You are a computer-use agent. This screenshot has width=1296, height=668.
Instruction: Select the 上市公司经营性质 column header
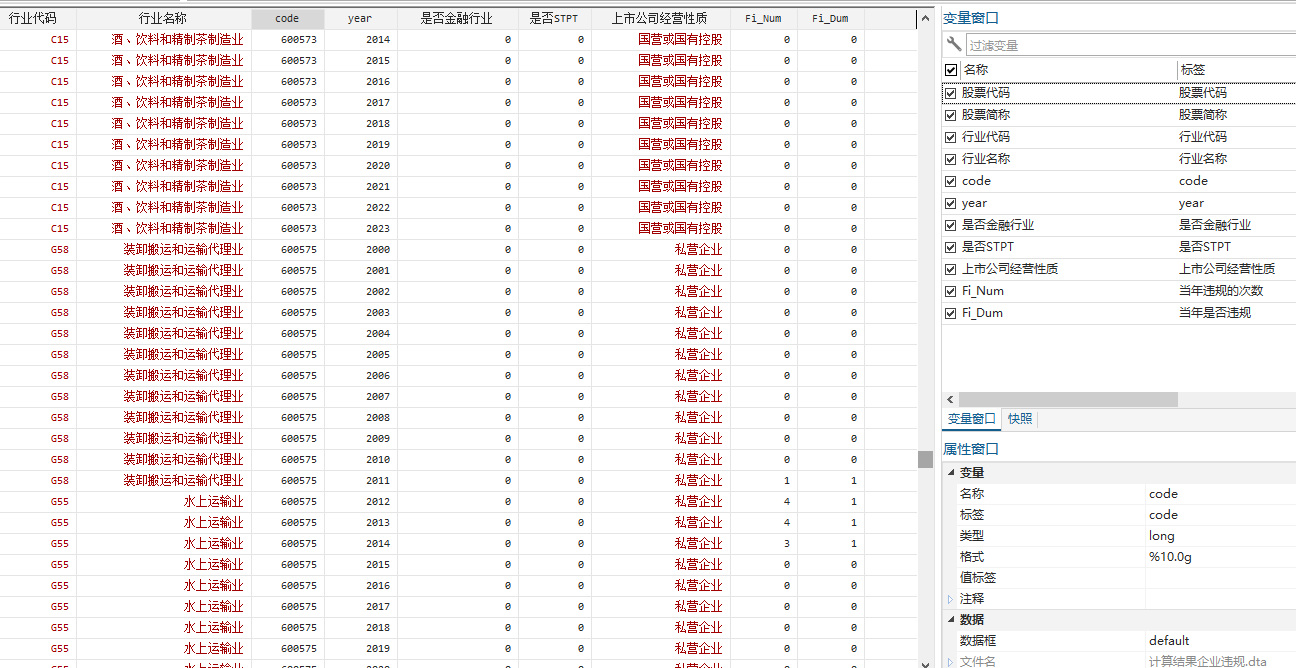[660, 18]
